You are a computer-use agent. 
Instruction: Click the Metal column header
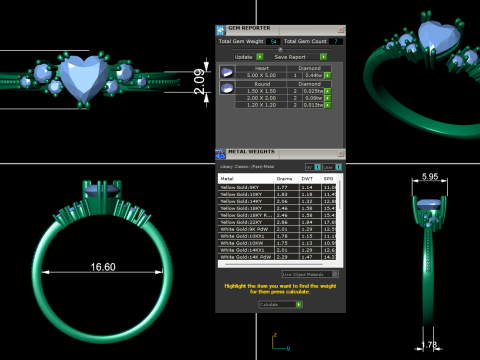[x=246, y=179]
